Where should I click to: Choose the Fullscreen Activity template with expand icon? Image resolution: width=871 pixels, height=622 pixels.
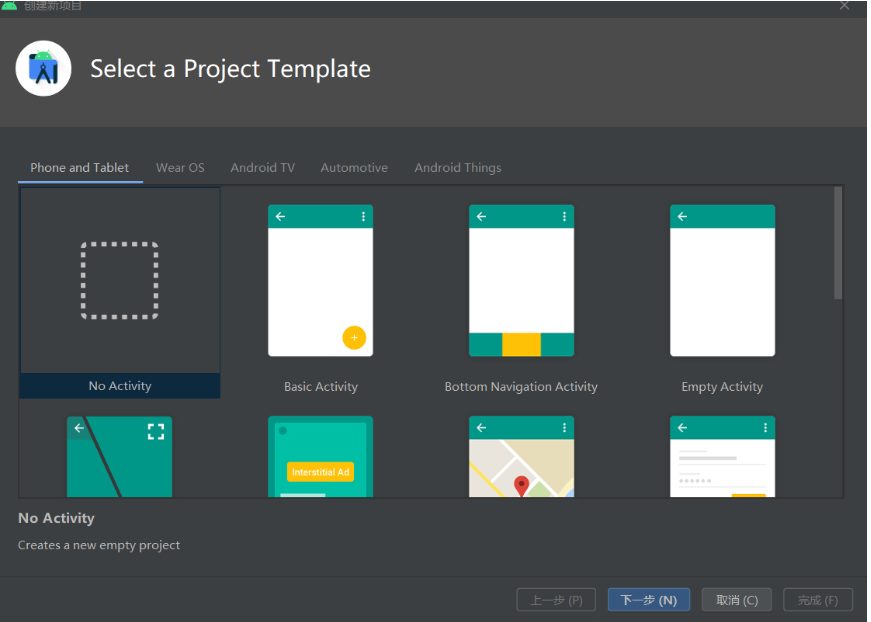coord(119,457)
